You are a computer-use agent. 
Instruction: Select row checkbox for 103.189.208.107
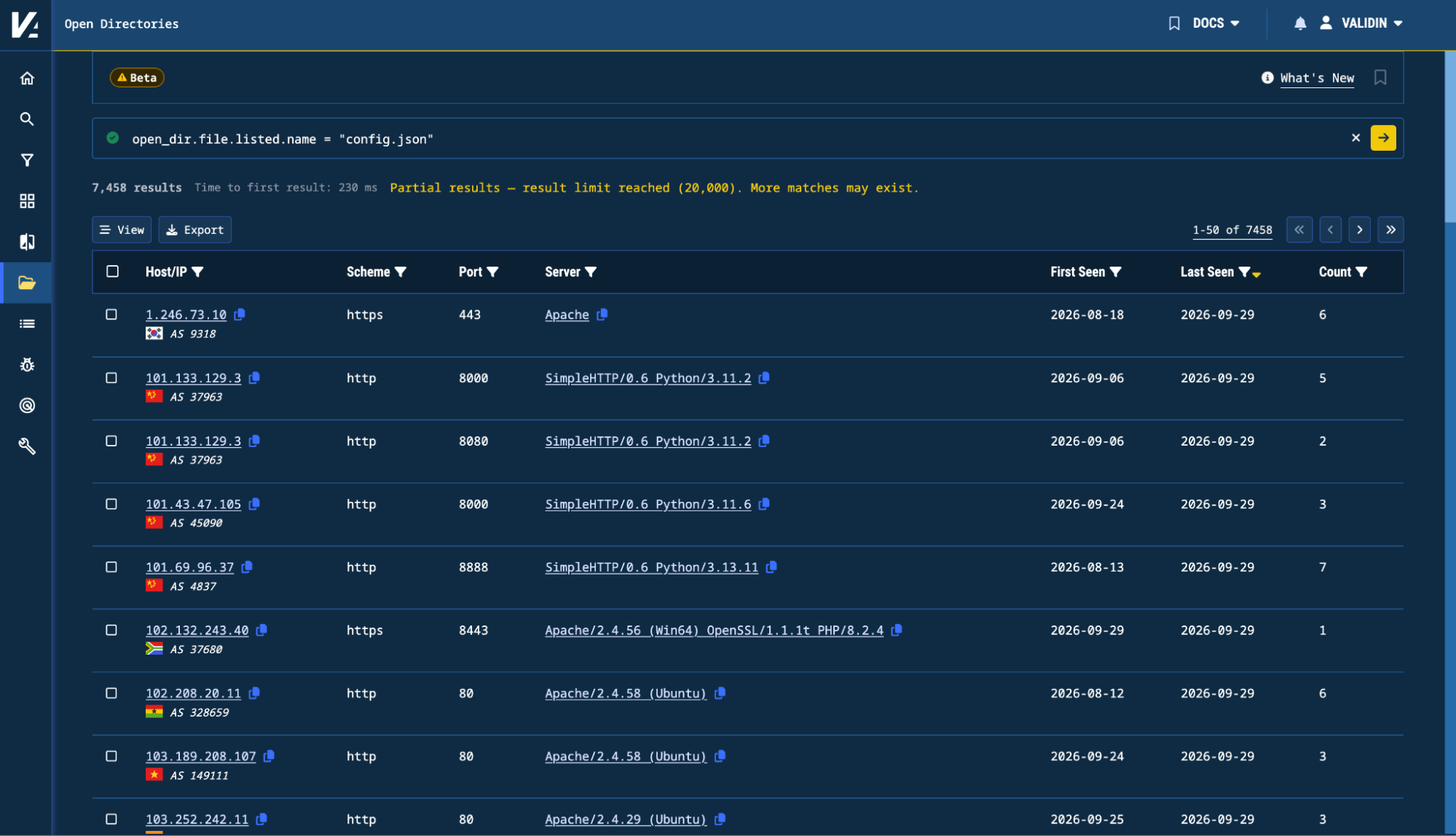point(111,757)
